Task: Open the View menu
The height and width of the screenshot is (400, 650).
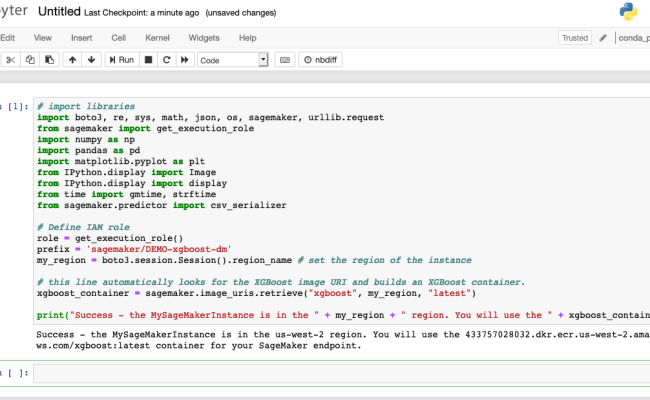Action: click(x=43, y=38)
